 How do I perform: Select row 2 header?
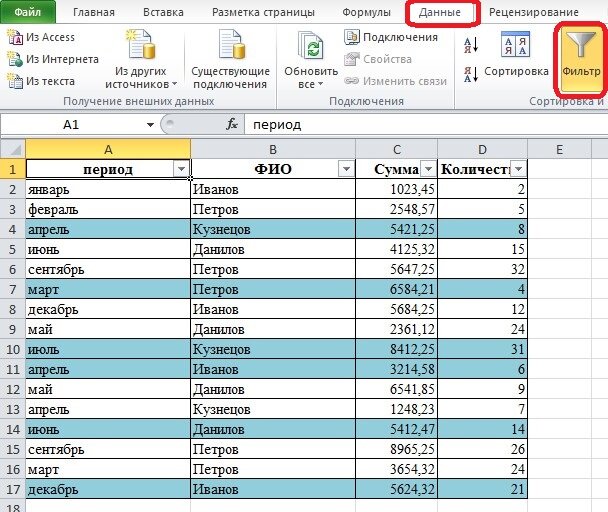[13, 189]
